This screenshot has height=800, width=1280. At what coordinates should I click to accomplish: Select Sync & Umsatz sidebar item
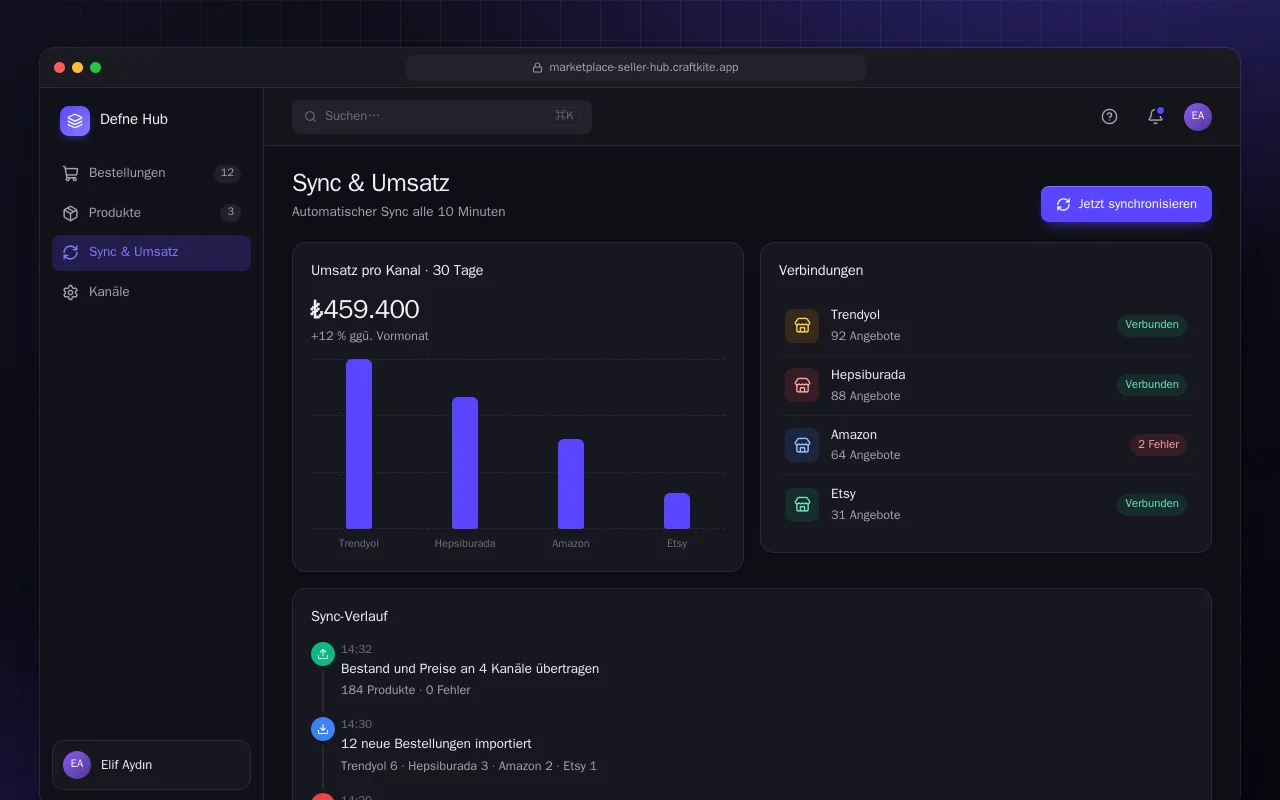click(151, 253)
